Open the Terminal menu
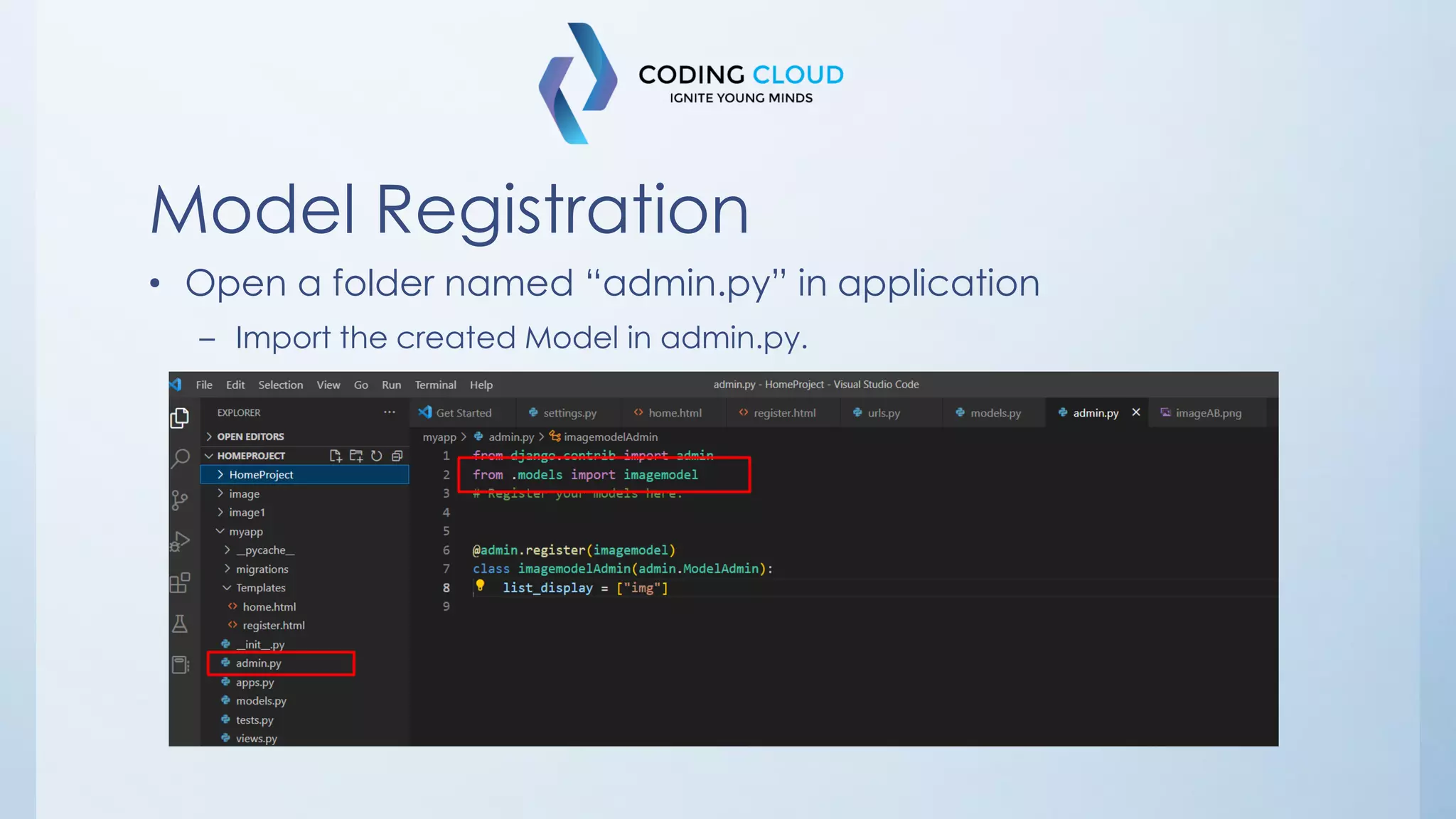1456x819 pixels. click(435, 385)
